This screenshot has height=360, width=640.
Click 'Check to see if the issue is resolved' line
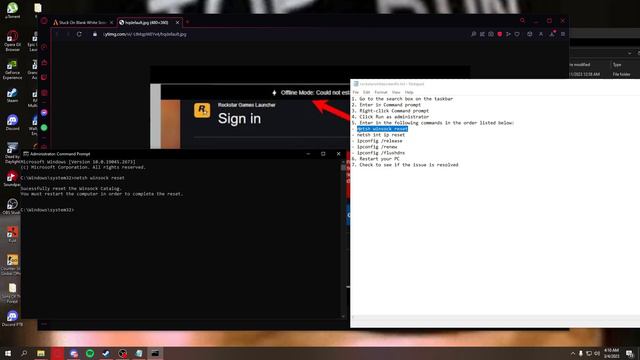pos(405,165)
